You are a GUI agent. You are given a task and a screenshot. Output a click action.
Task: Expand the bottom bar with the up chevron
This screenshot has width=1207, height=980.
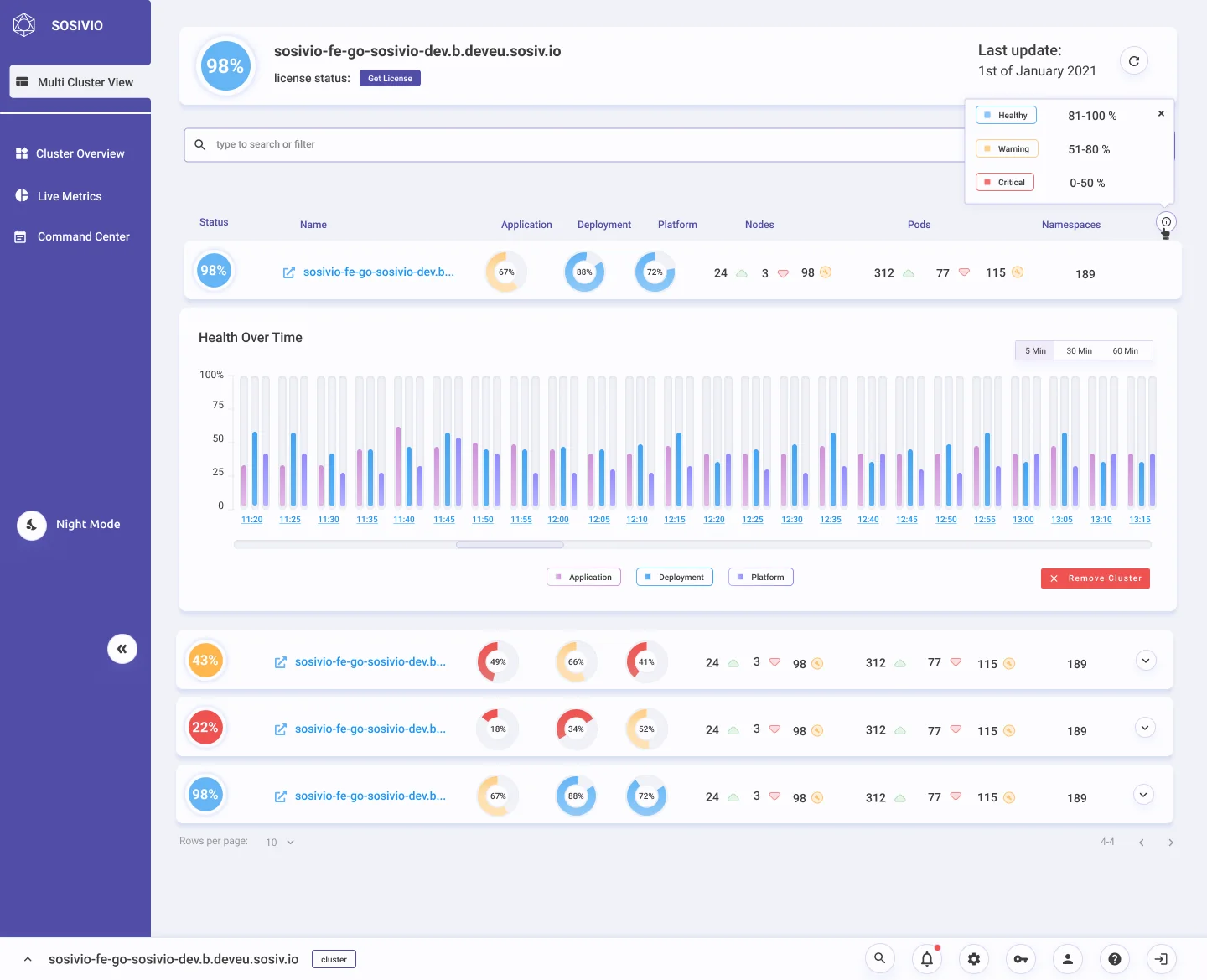coord(28,959)
